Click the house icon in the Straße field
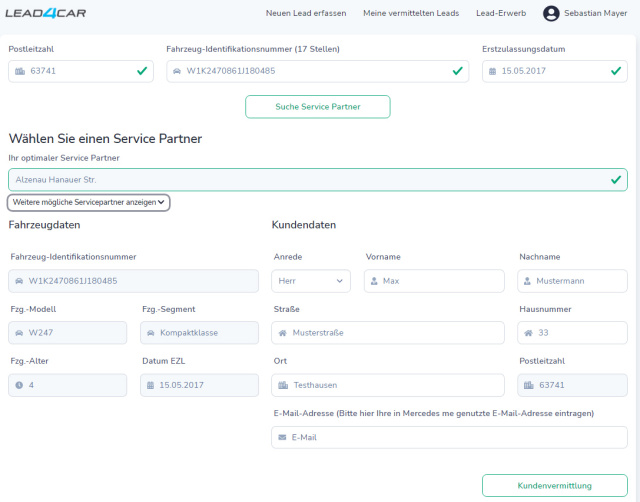The image size is (640, 502). tap(282, 333)
